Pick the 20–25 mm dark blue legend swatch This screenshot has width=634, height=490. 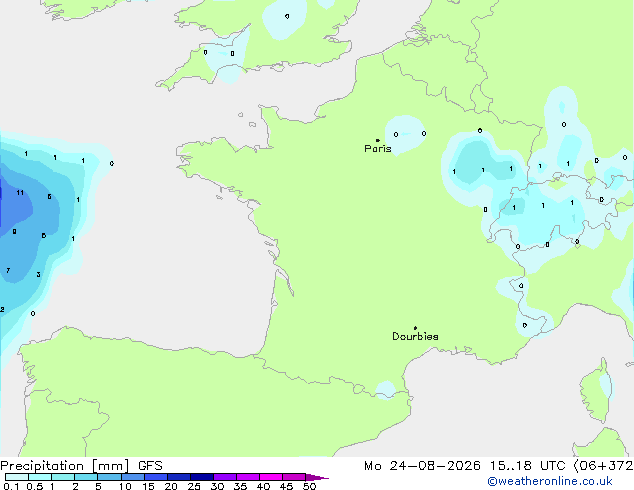(x=179, y=477)
